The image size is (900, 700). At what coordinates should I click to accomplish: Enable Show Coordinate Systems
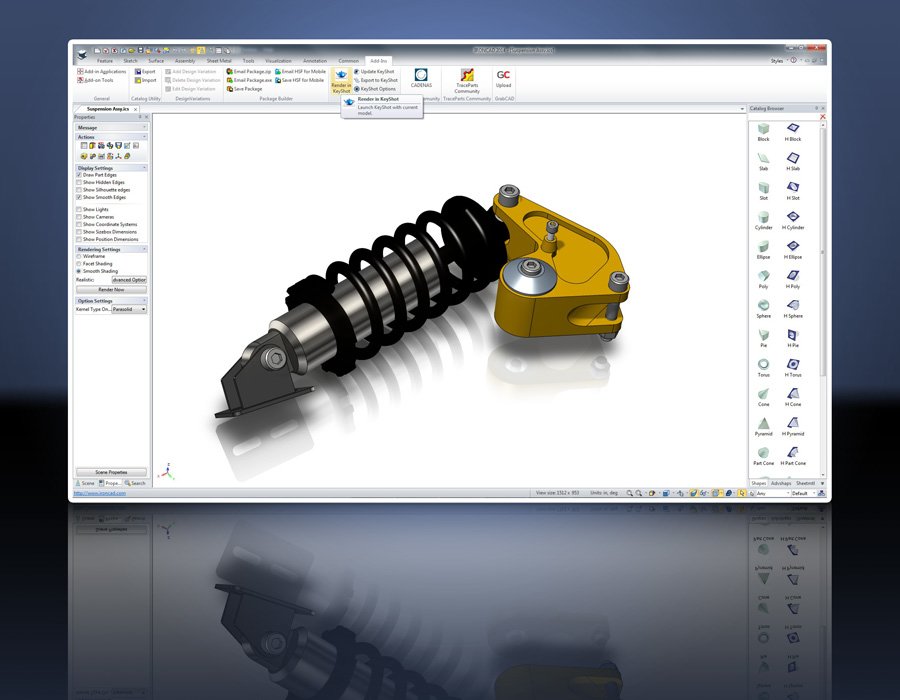point(79,224)
